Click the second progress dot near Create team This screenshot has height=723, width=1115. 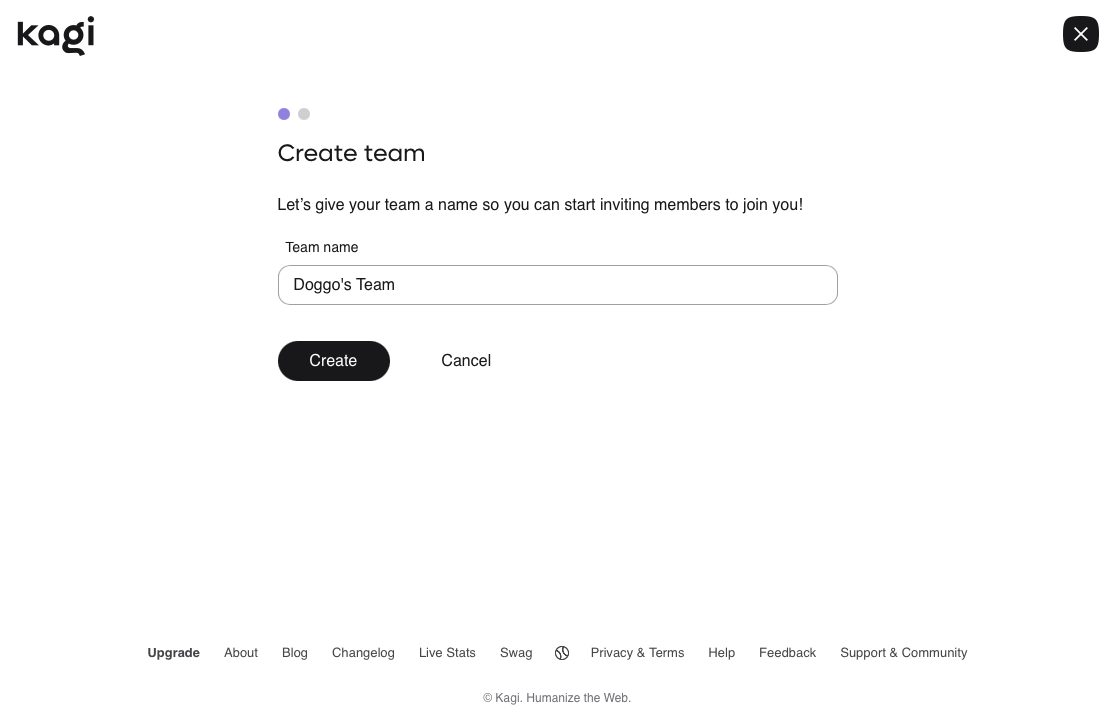coord(304,114)
